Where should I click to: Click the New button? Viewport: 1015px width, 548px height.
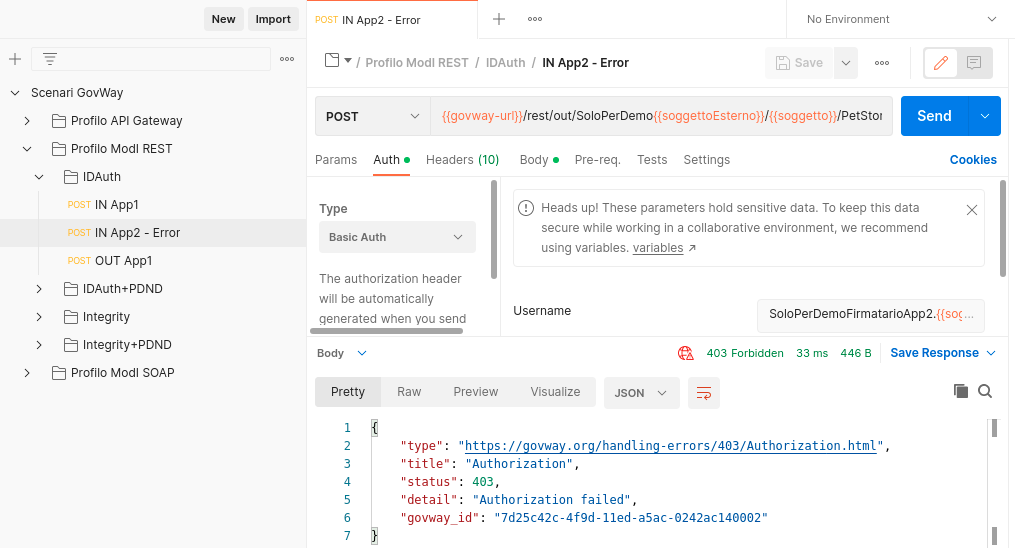(223, 19)
